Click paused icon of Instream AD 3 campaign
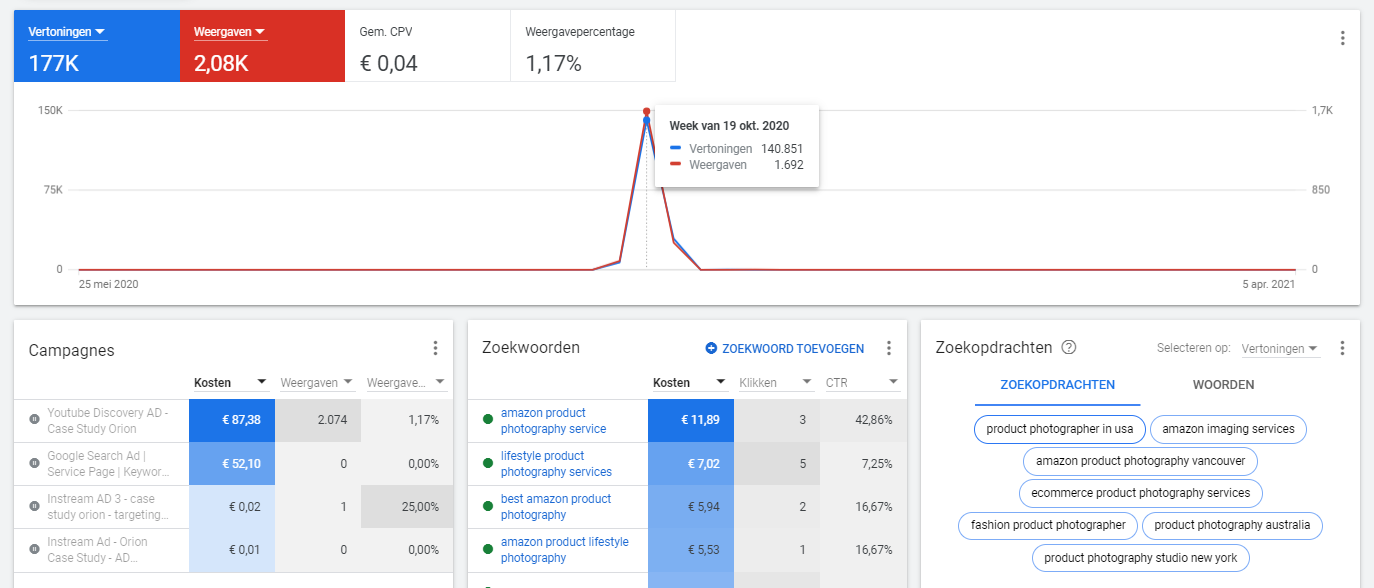Image resolution: width=1374 pixels, height=588 pixels. (x=34, y=506)
